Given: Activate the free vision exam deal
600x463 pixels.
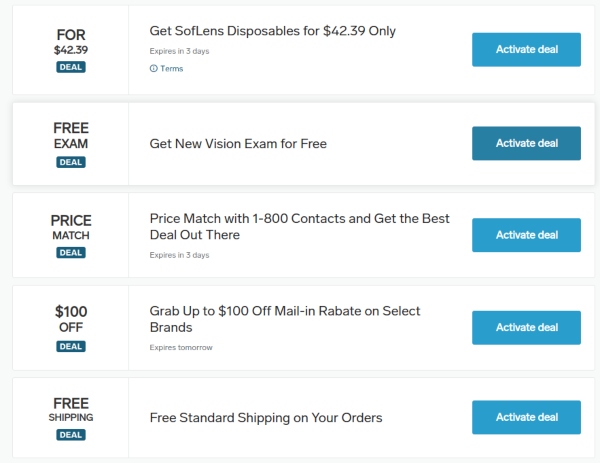Looking at the screenshot, I should (x=526, y=143).
